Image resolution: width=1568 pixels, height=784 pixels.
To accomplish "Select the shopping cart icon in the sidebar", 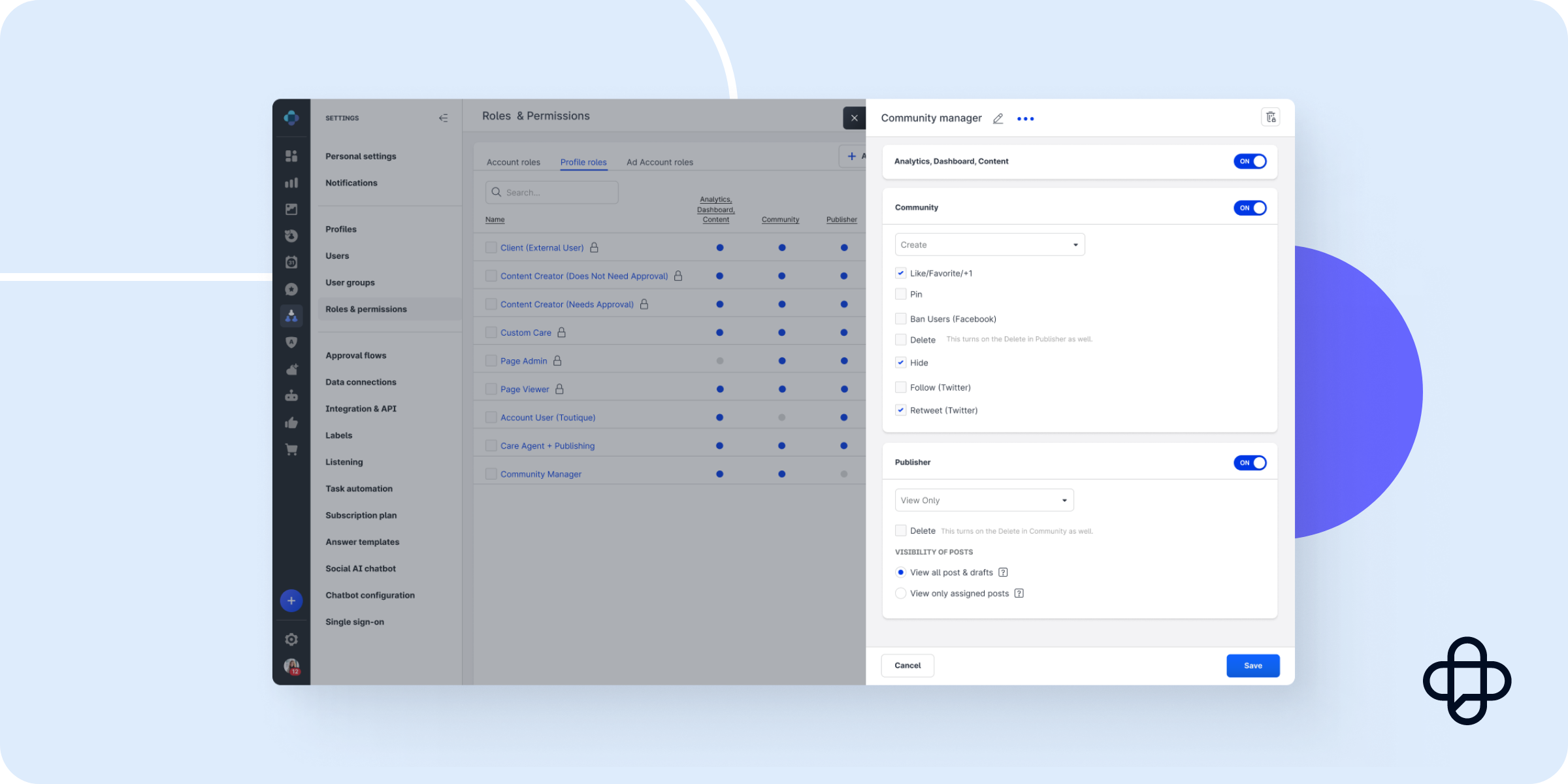I will [x=291, y=449].
